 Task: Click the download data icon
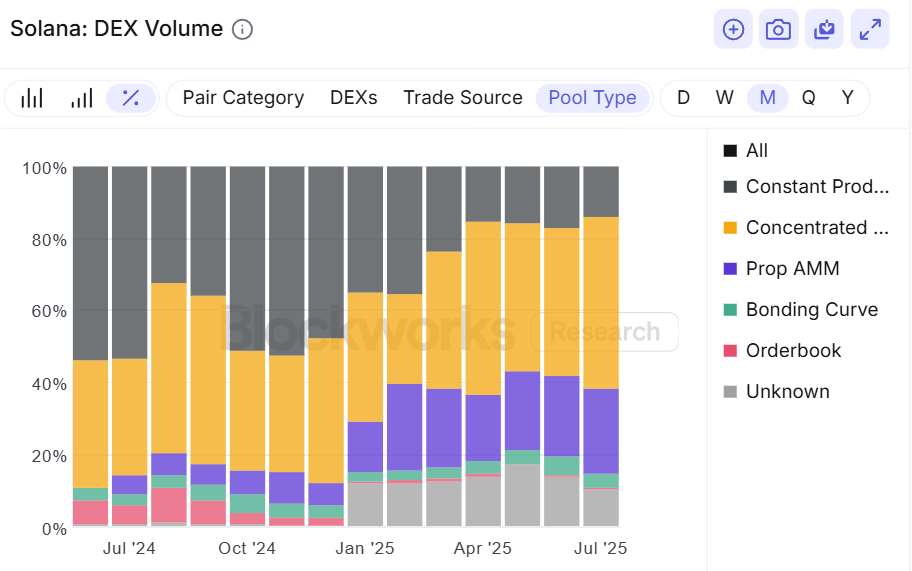[x=824, y=29]
